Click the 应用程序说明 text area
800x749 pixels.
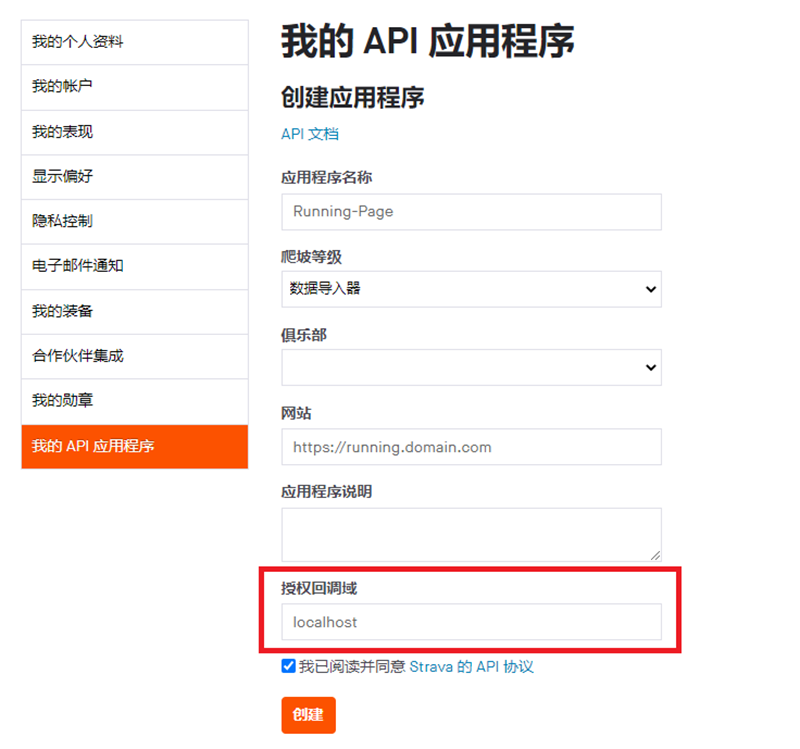471,532
